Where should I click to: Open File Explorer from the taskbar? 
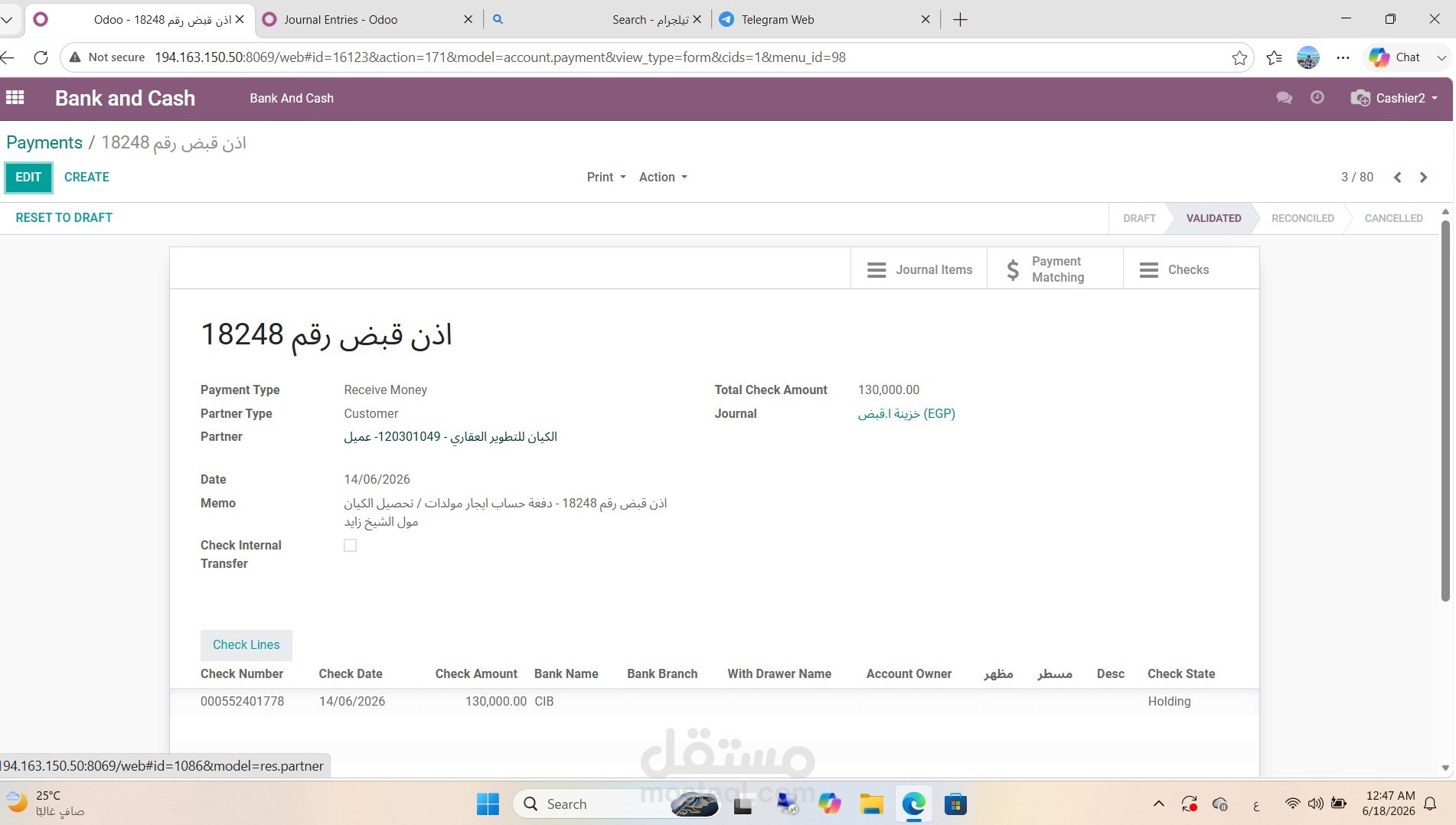coord(871,804)
